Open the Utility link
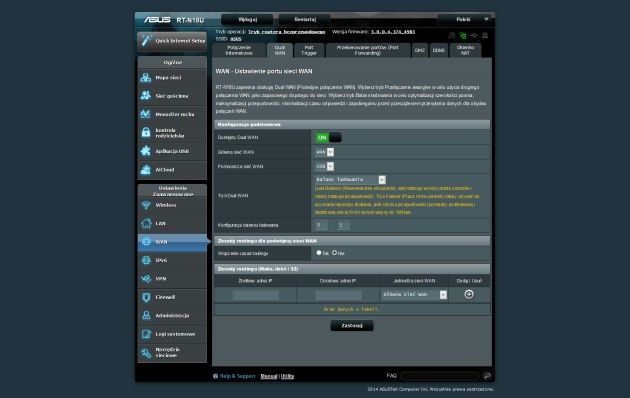 point(287,376)
